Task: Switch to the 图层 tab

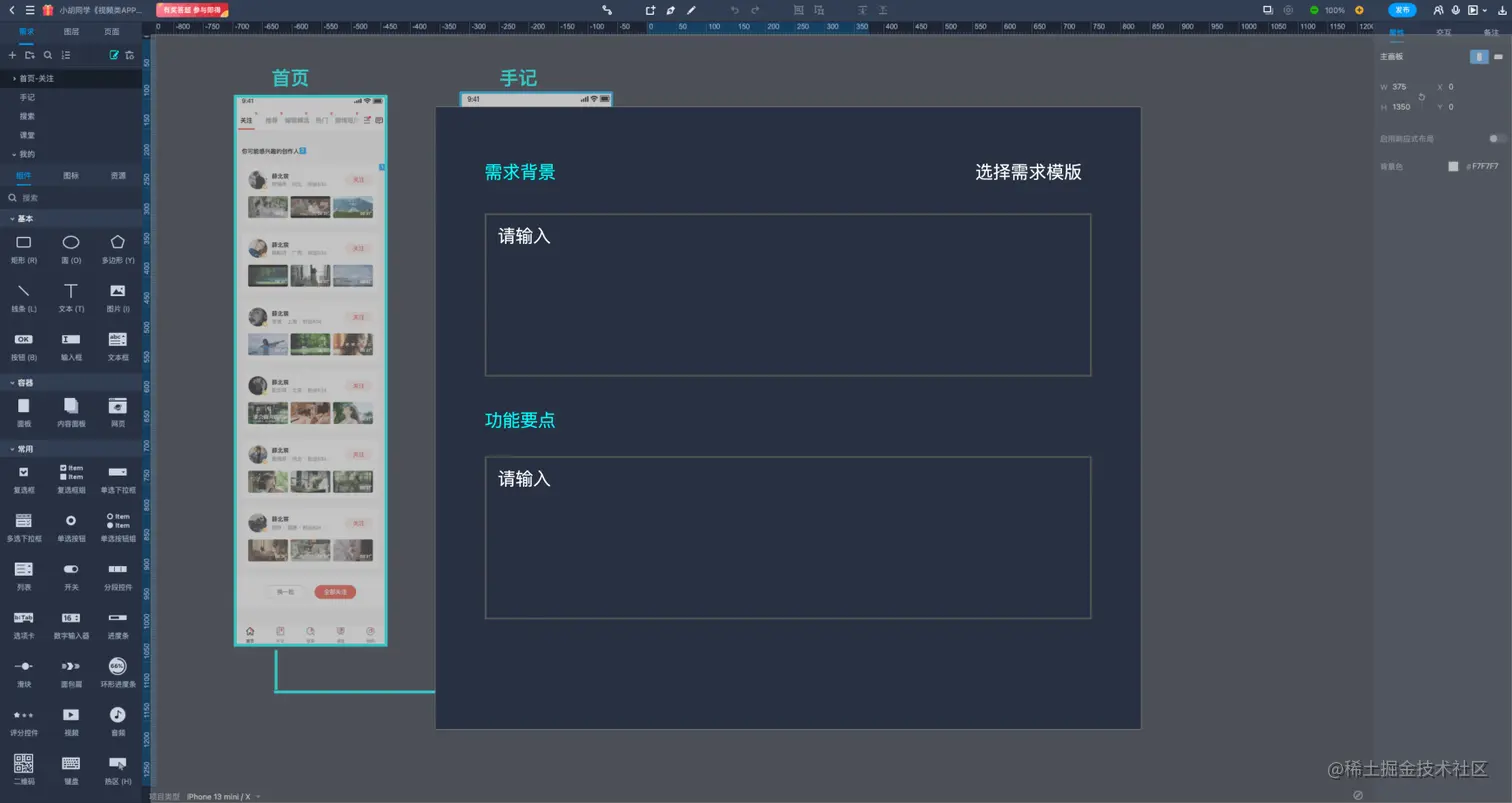Action: pos(71,32)
